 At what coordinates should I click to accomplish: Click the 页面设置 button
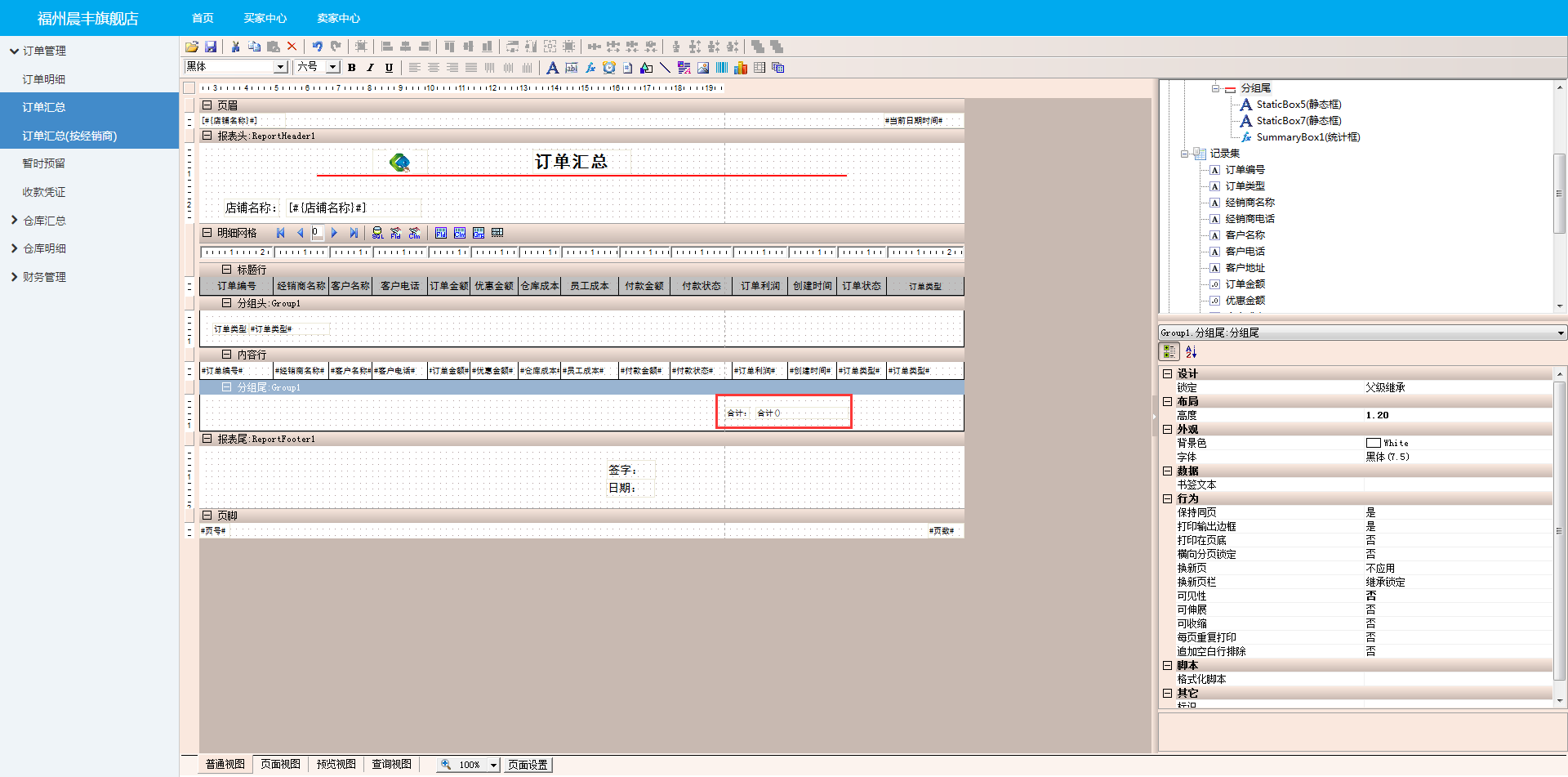528,765
